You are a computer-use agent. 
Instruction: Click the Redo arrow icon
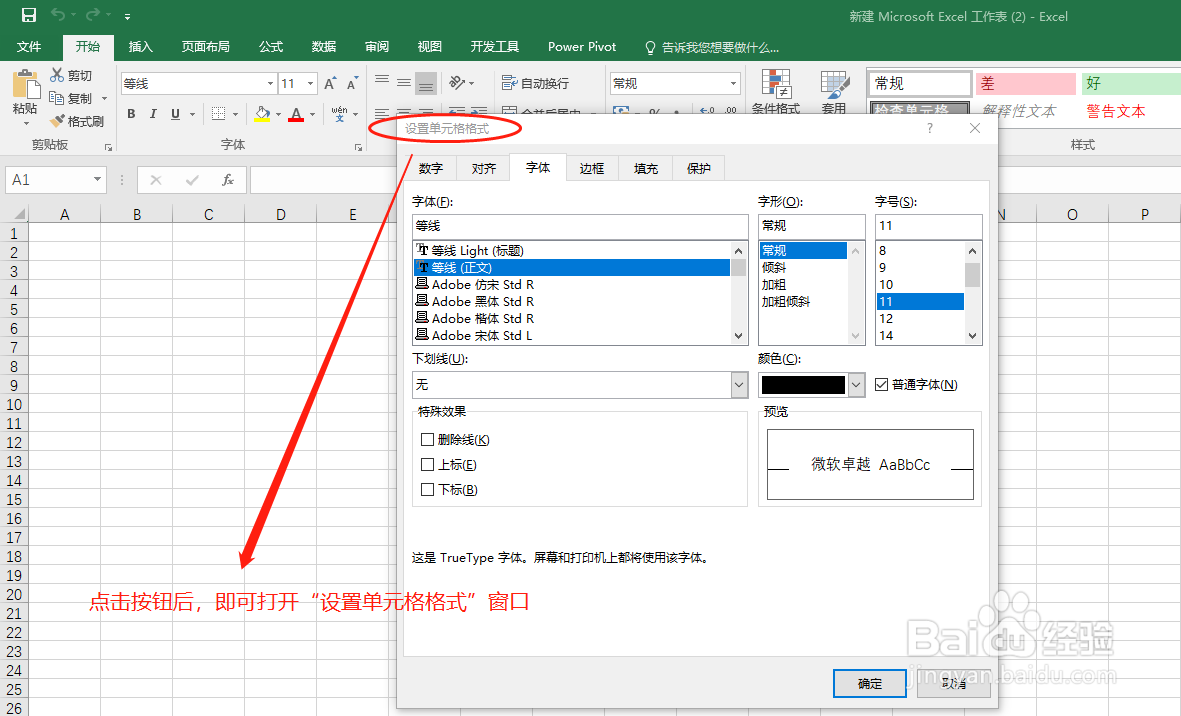click(x=93, y=15)
